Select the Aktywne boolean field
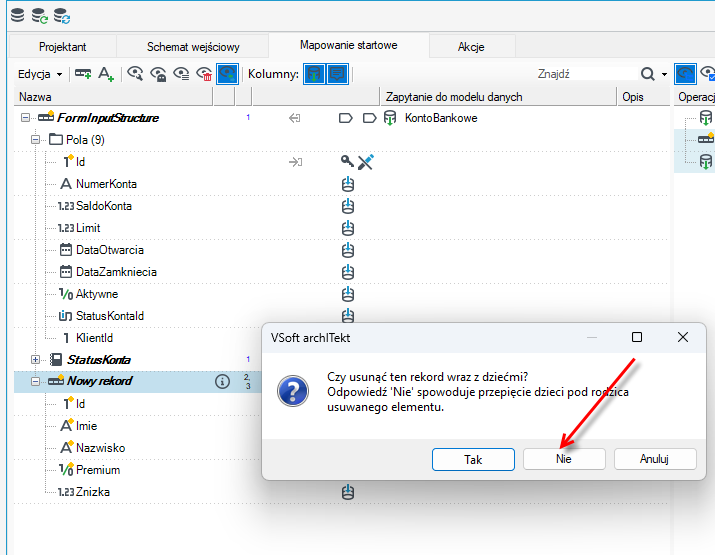The height and width of the screenshot is (555, 715). 97,294
